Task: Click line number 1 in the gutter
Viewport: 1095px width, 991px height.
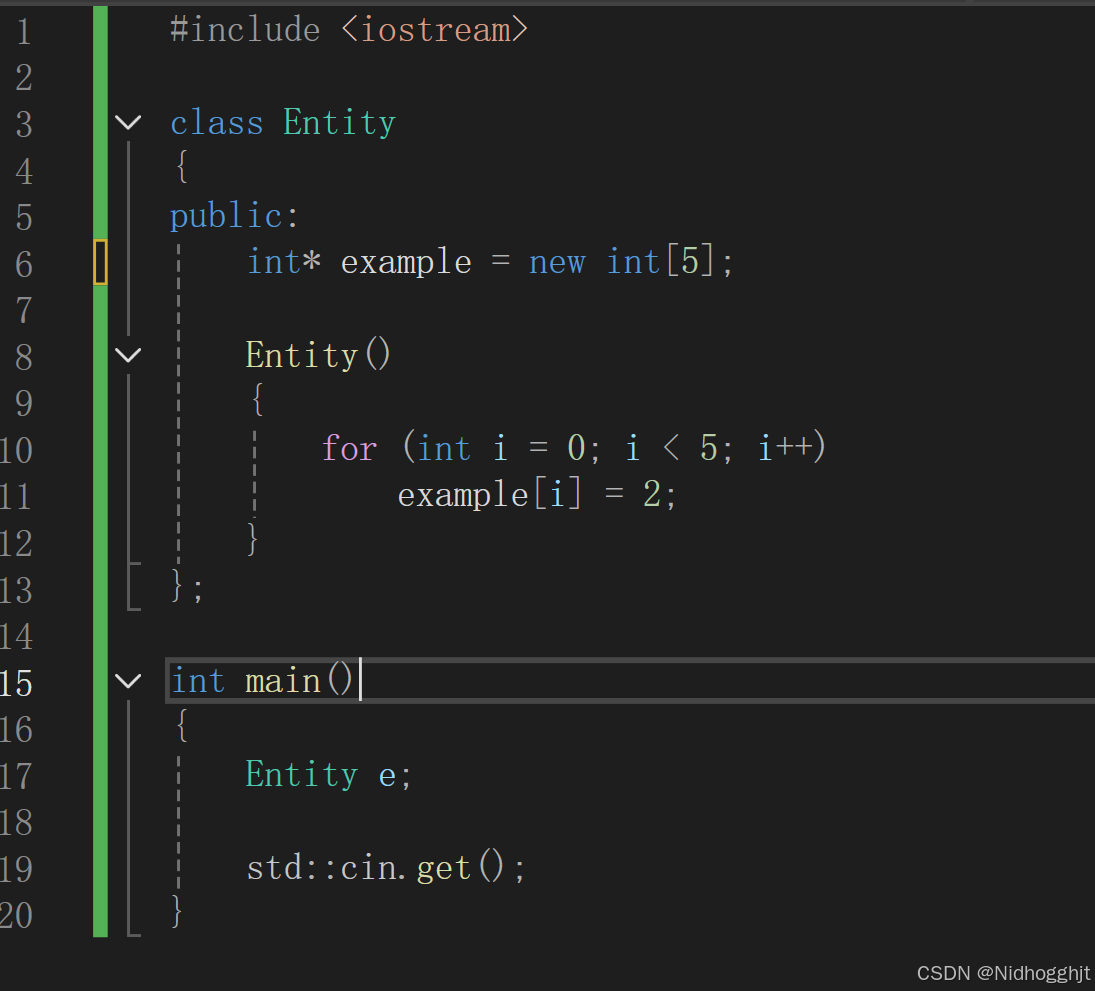Action: click(x=24, y=32)
